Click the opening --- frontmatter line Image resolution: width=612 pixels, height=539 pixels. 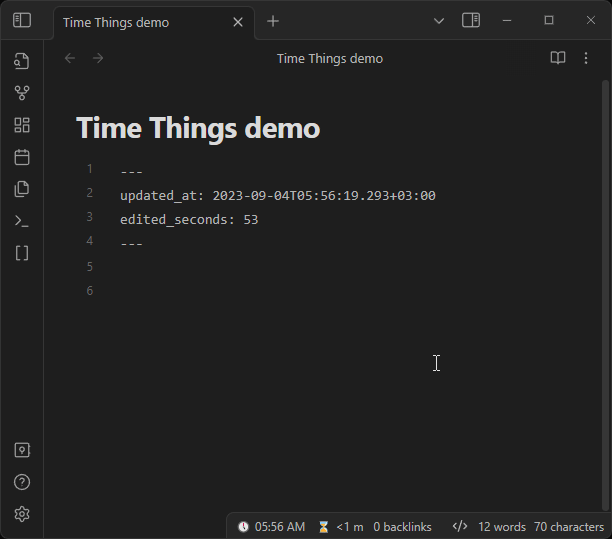pyautogui.click(x=132, y=171)
